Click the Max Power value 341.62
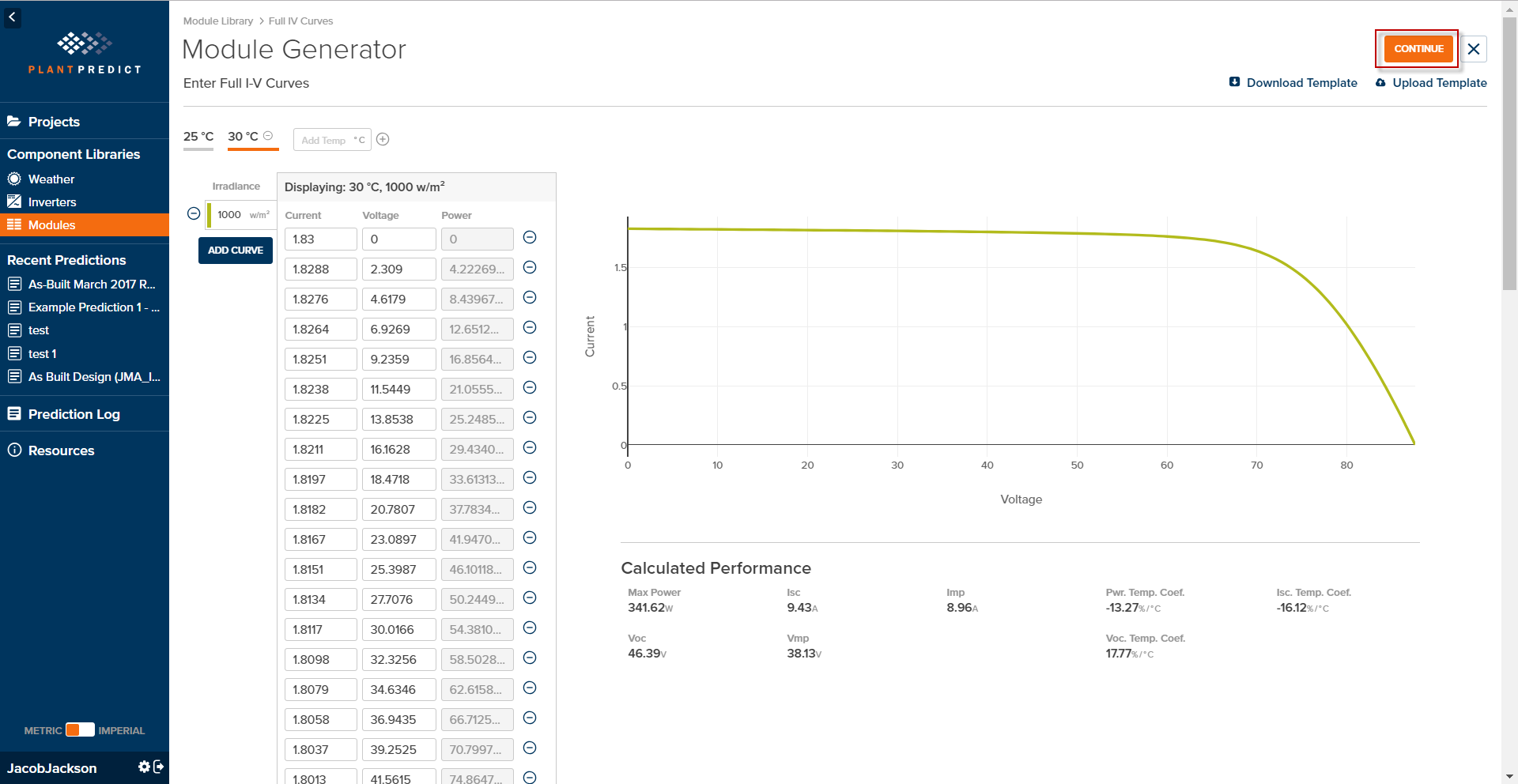This screenshot has height=784, width=1518. pyautogui.click(x=650, y=608)
